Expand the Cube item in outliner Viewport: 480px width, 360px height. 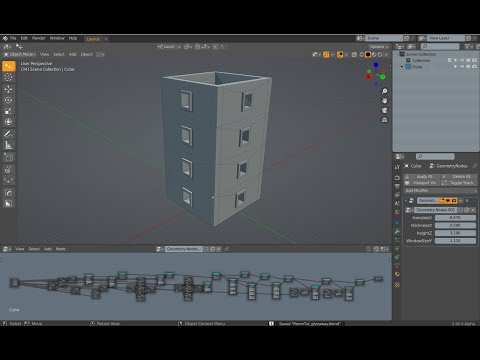402,67
